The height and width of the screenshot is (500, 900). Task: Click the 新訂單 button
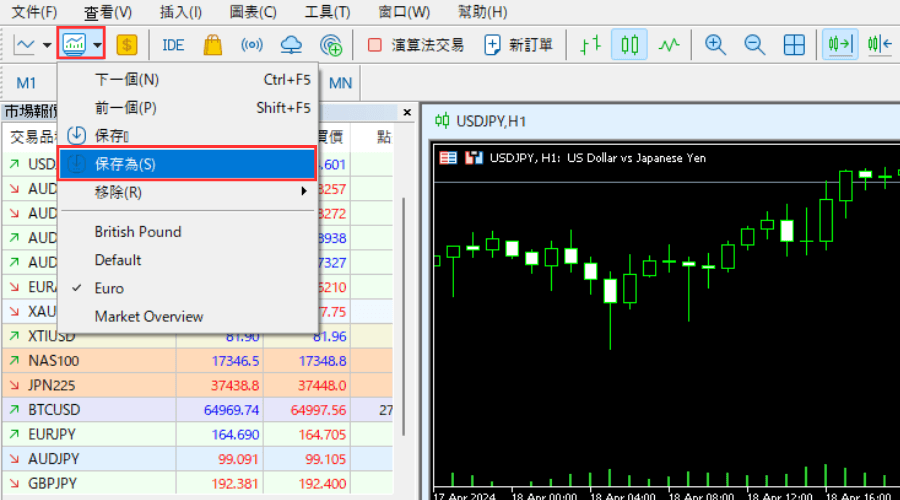pos(518,45)
